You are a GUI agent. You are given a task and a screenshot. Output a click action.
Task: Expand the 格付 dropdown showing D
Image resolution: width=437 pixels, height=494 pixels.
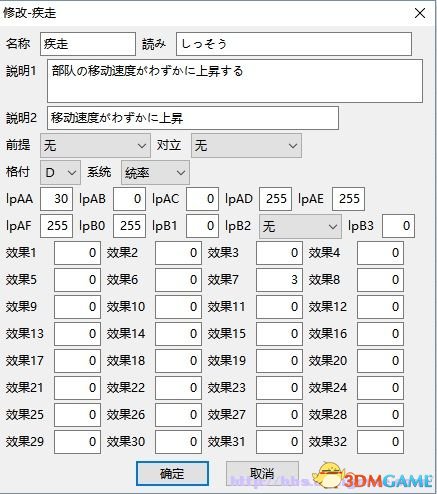point(60,173)
